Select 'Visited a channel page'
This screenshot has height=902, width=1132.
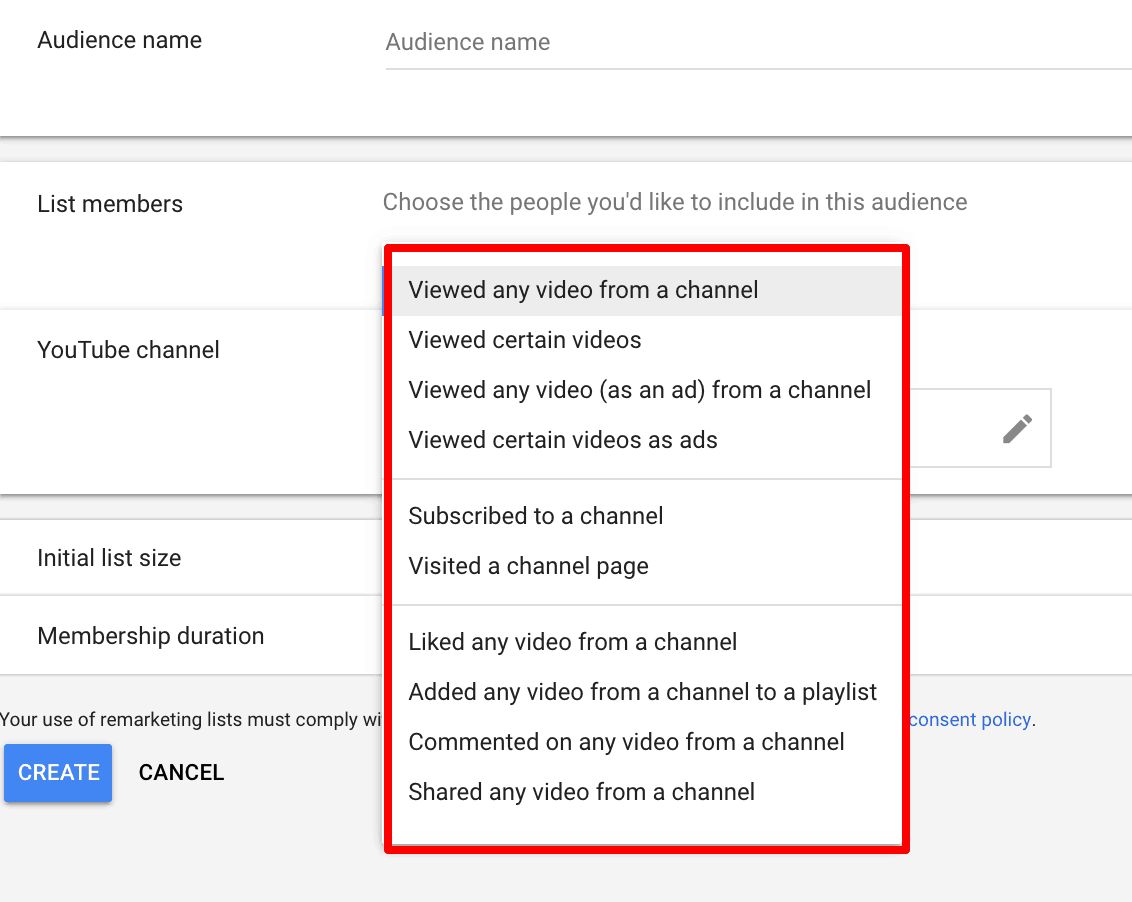[x=647, y=565]
